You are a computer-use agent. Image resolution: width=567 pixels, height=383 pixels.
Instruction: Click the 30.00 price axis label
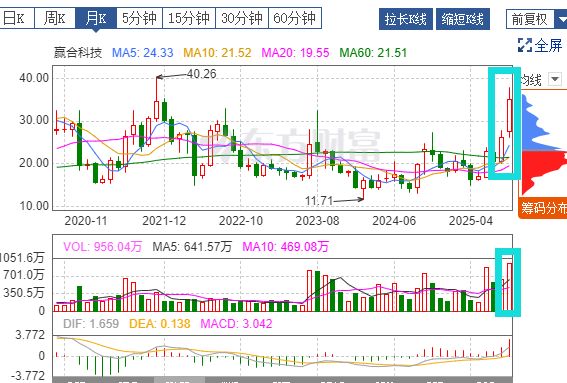tap(34, 120)
